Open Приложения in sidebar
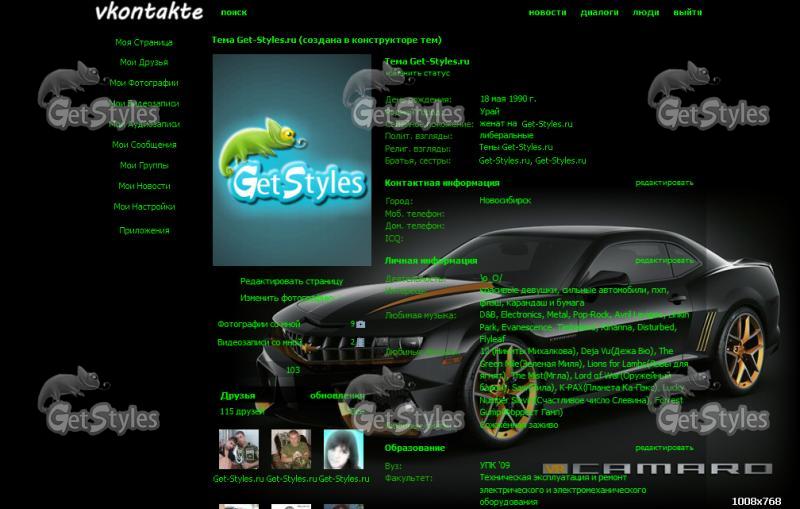The image size is (800, 509). (144, 231)
